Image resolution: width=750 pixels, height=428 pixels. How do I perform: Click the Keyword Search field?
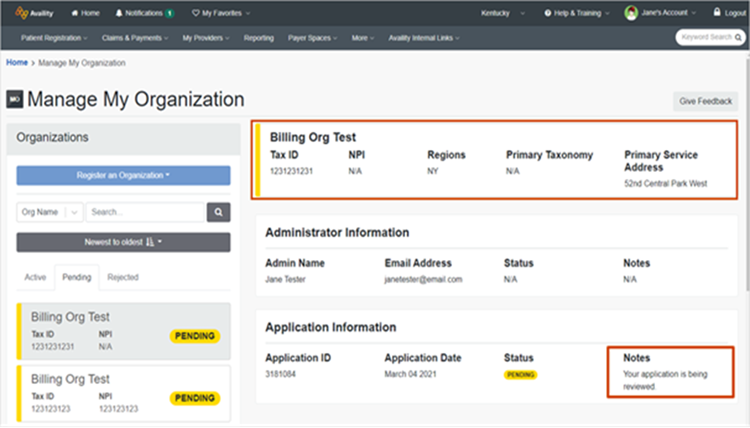[x=706, y=37]
